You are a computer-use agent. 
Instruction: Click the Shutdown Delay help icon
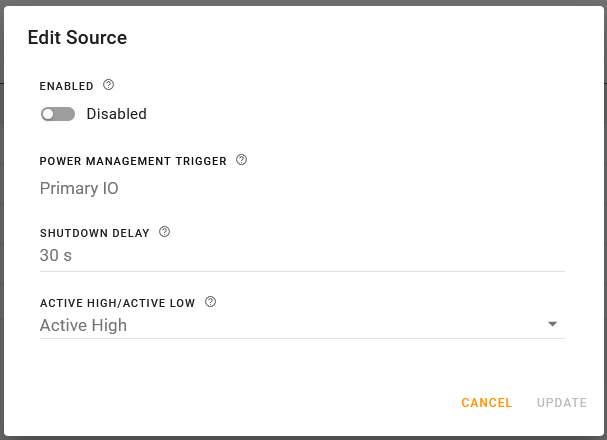(165, 232)
